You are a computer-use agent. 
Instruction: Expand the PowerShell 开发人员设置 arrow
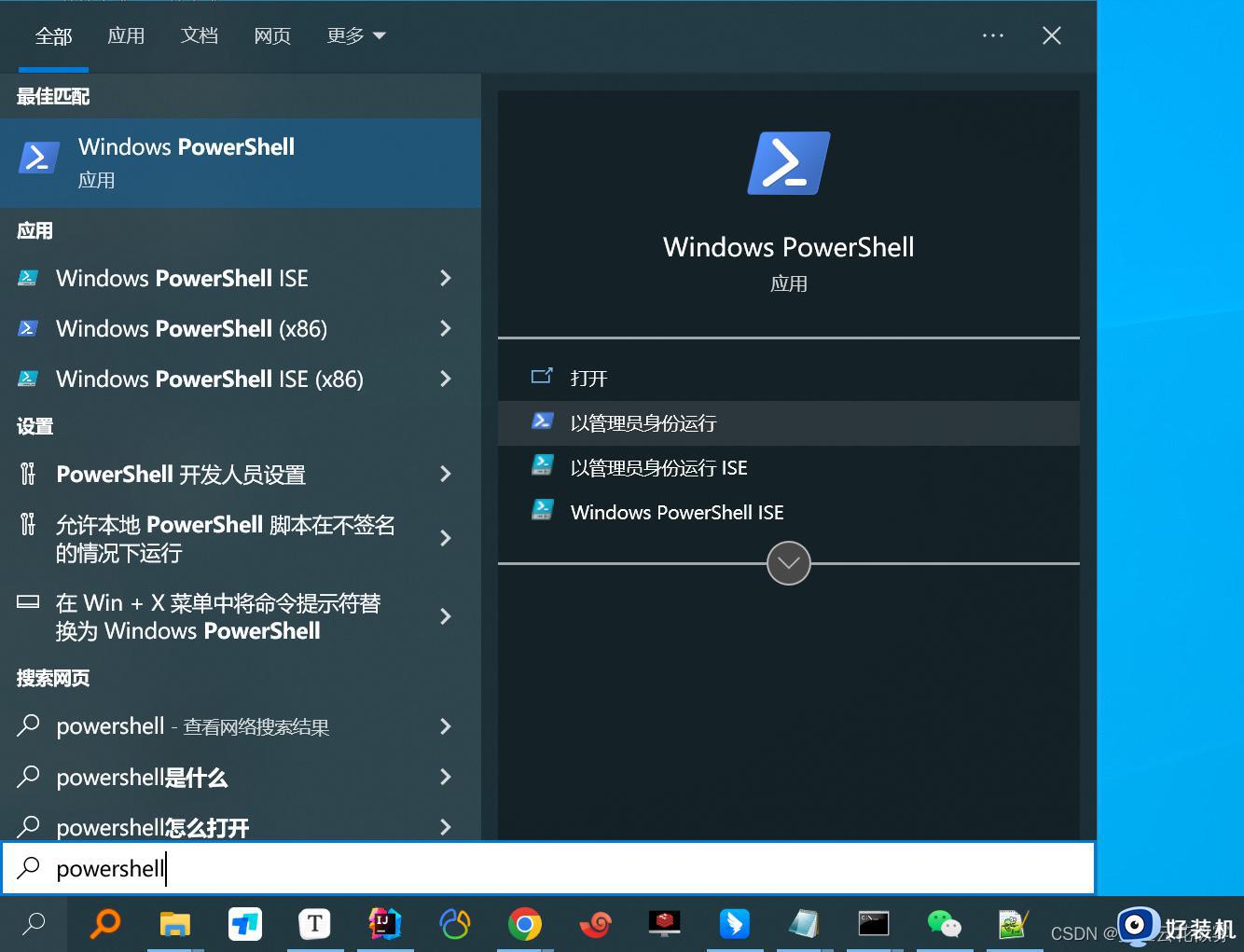[x=446, y=474]
